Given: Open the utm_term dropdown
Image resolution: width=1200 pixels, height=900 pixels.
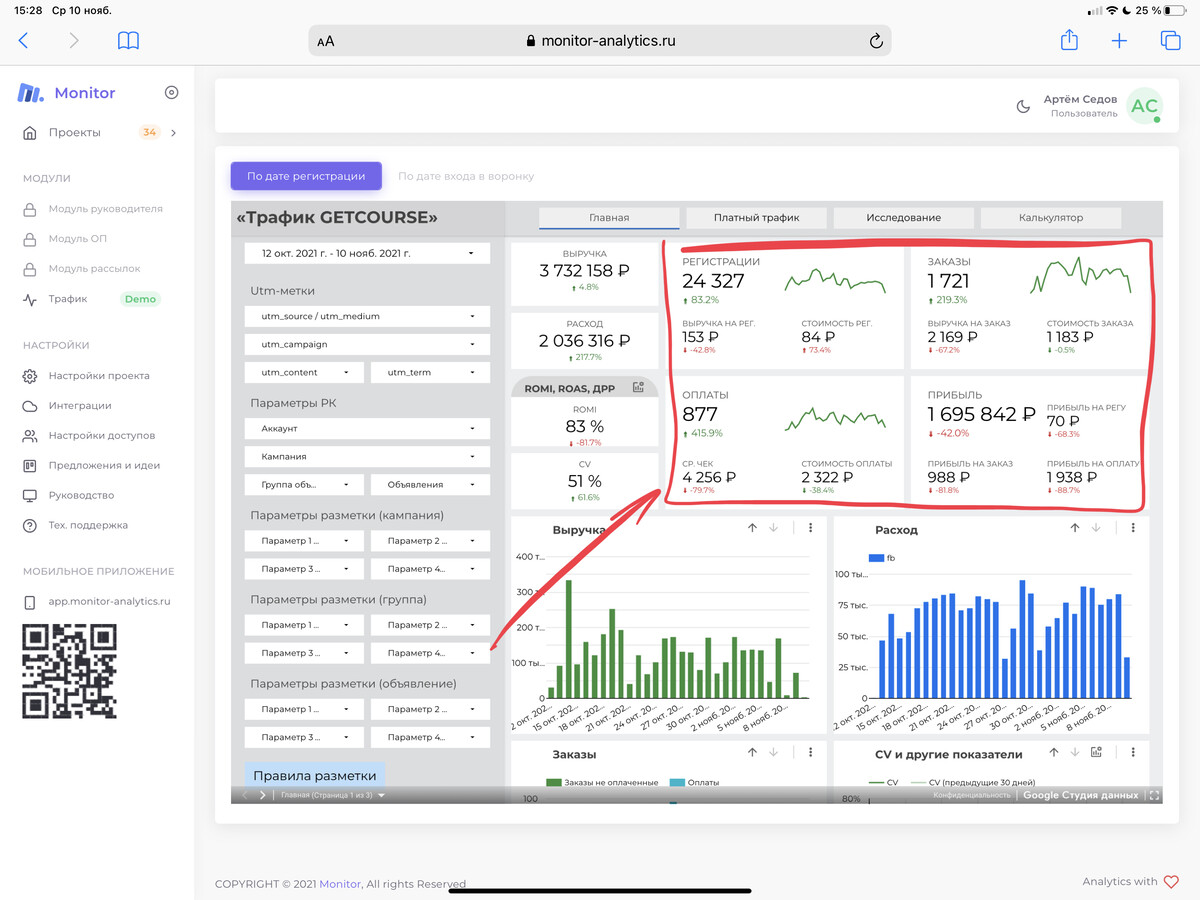Looking at the screenshot, I should 430,372.
